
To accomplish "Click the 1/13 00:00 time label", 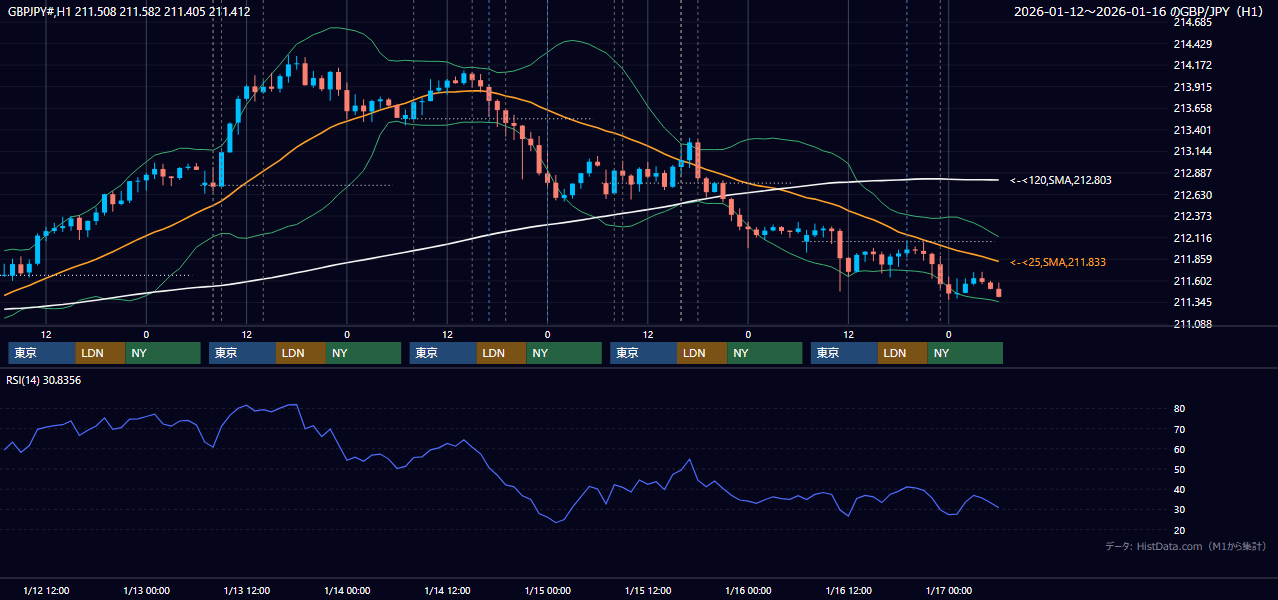I will pyautogui.click(x=146, y=591).
